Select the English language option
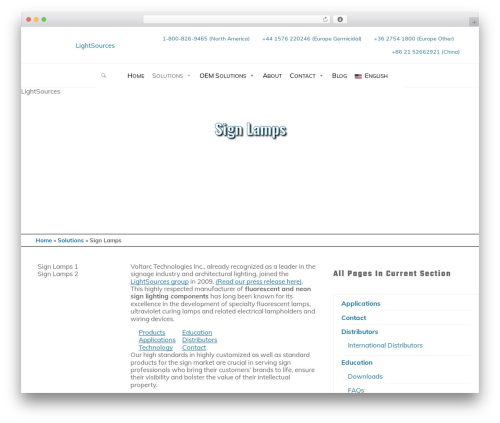 pyautogui.click(x=376, y=76)
